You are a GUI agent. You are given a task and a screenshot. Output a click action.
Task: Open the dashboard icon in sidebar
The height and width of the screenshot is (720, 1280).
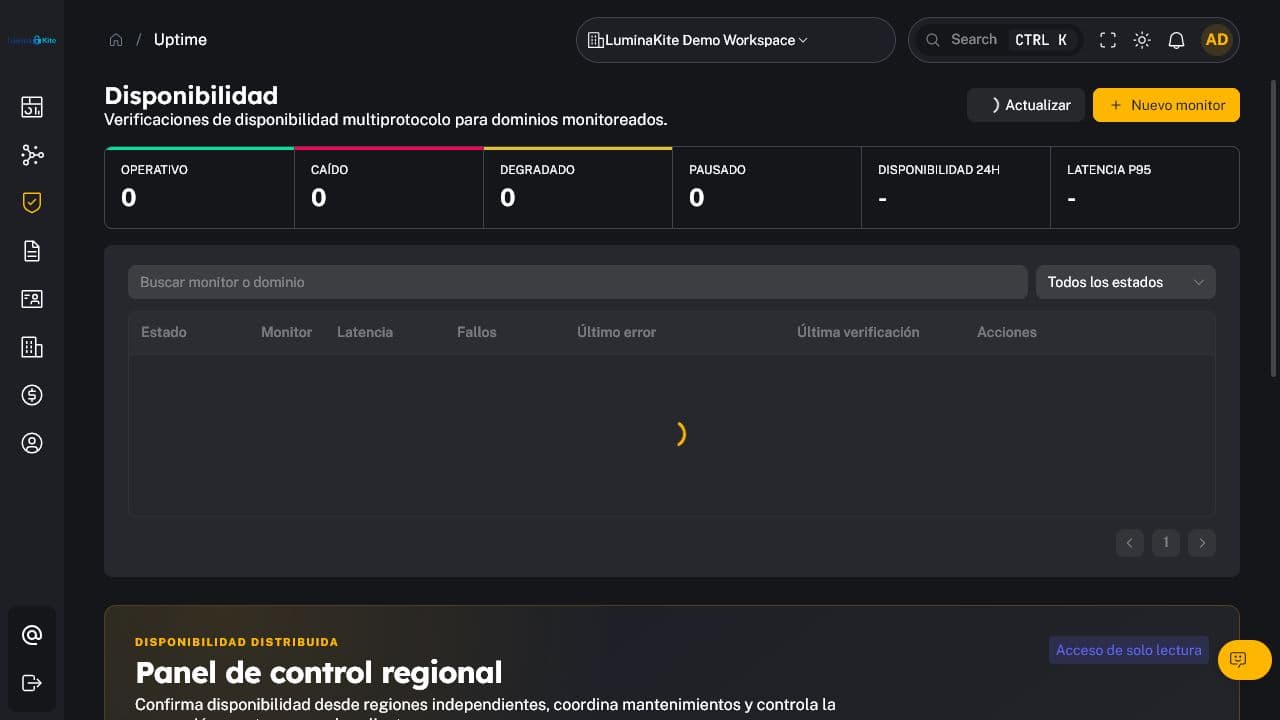click(32, 107)
